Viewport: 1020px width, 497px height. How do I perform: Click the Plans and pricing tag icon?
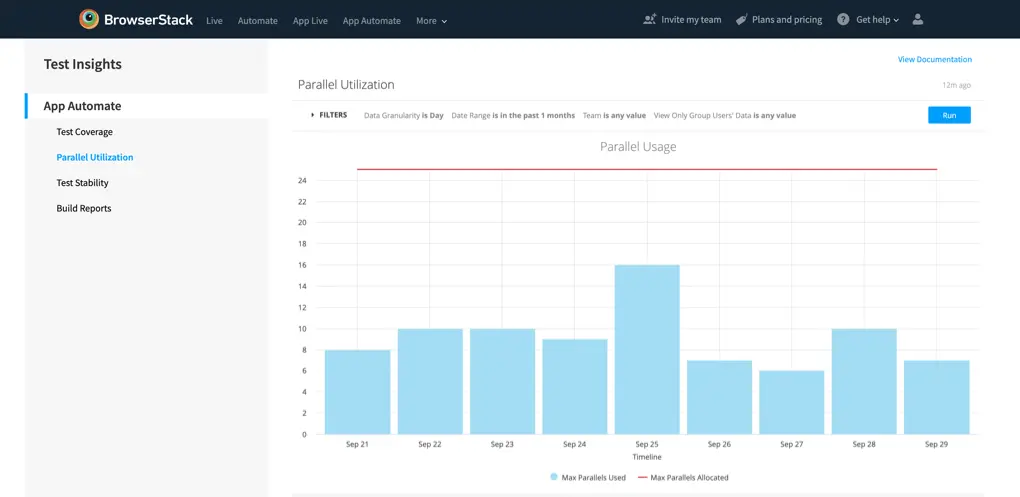(741, 19)
